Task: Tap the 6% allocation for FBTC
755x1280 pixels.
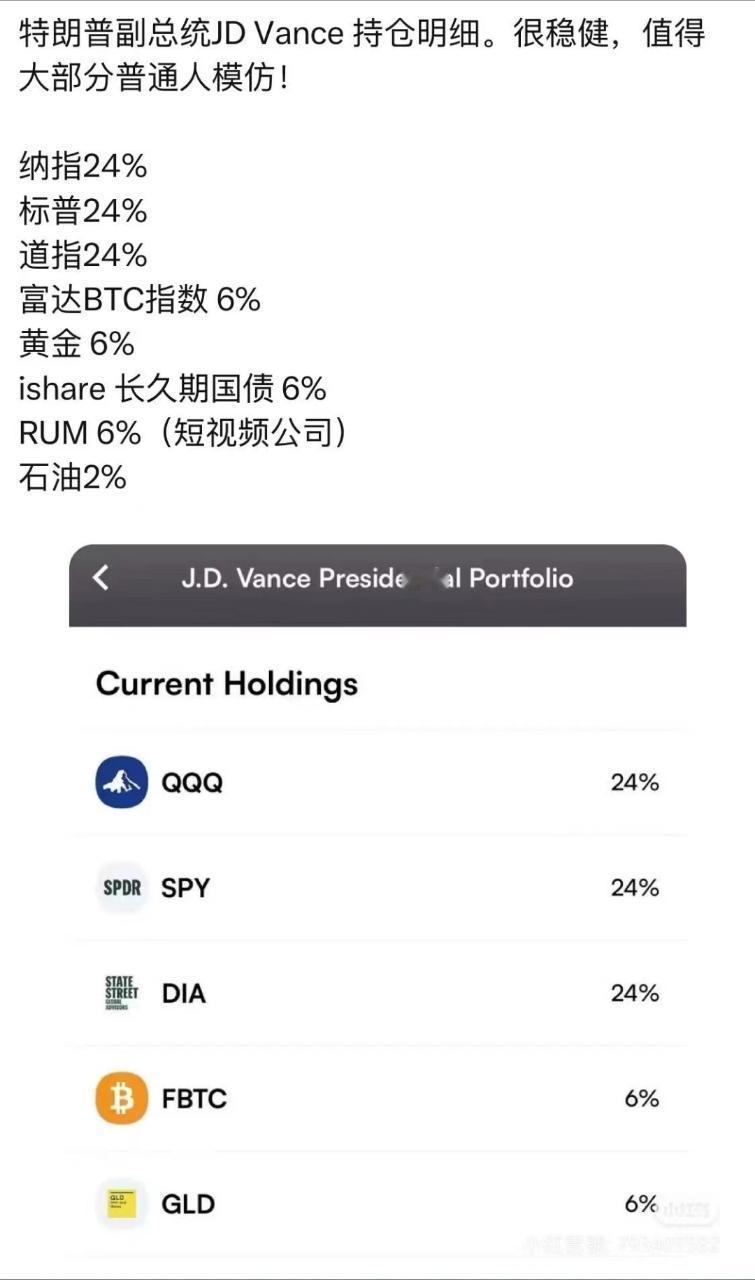Action: (642, 1099)
